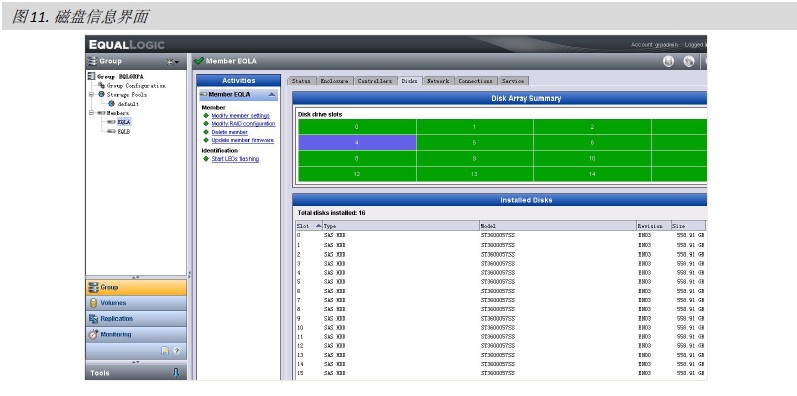Select disk drive slot 14
The height and width of the screenshot is (396, 797).
592,174
